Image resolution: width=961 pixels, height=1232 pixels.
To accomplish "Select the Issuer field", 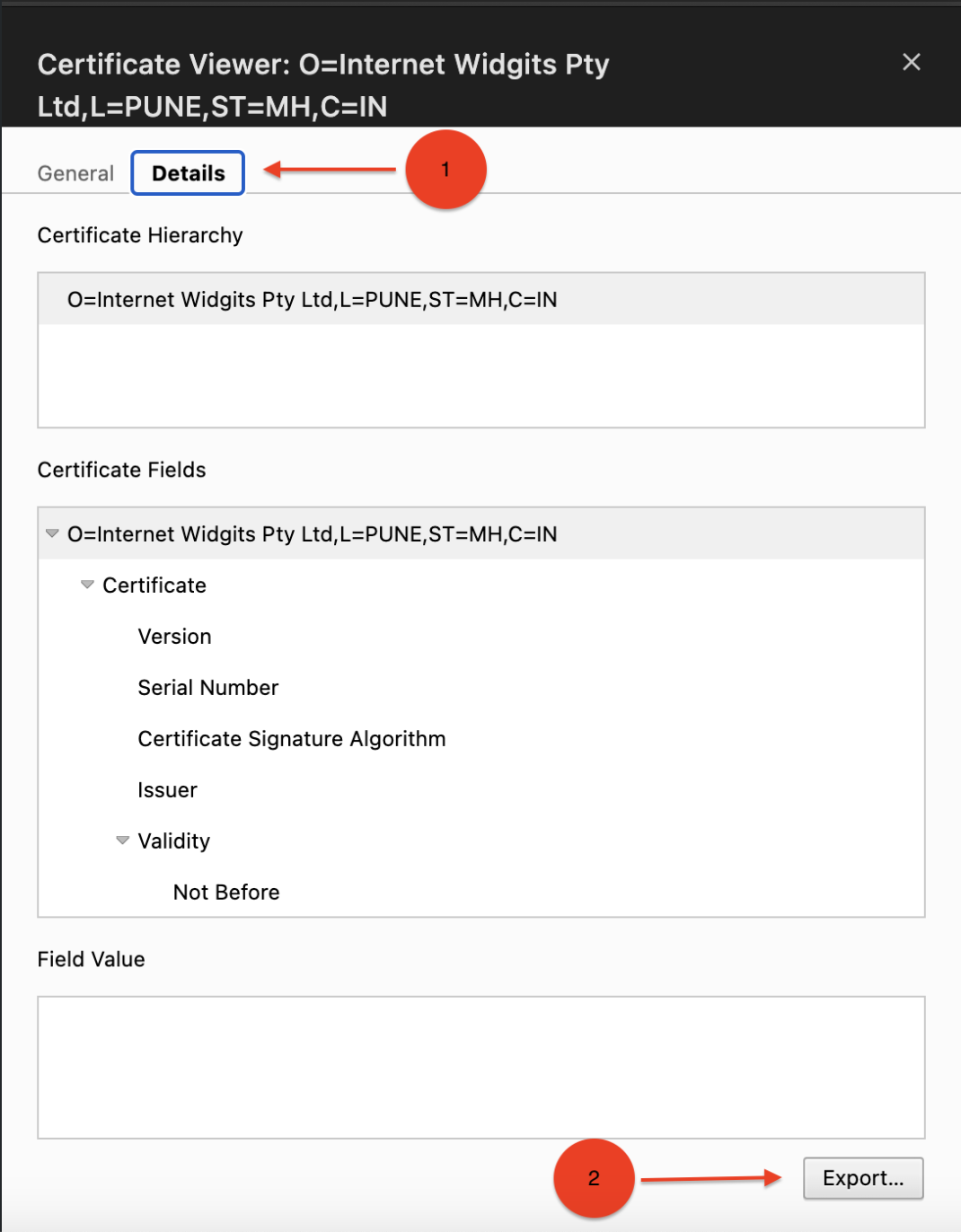I will (x=167, y=790).
